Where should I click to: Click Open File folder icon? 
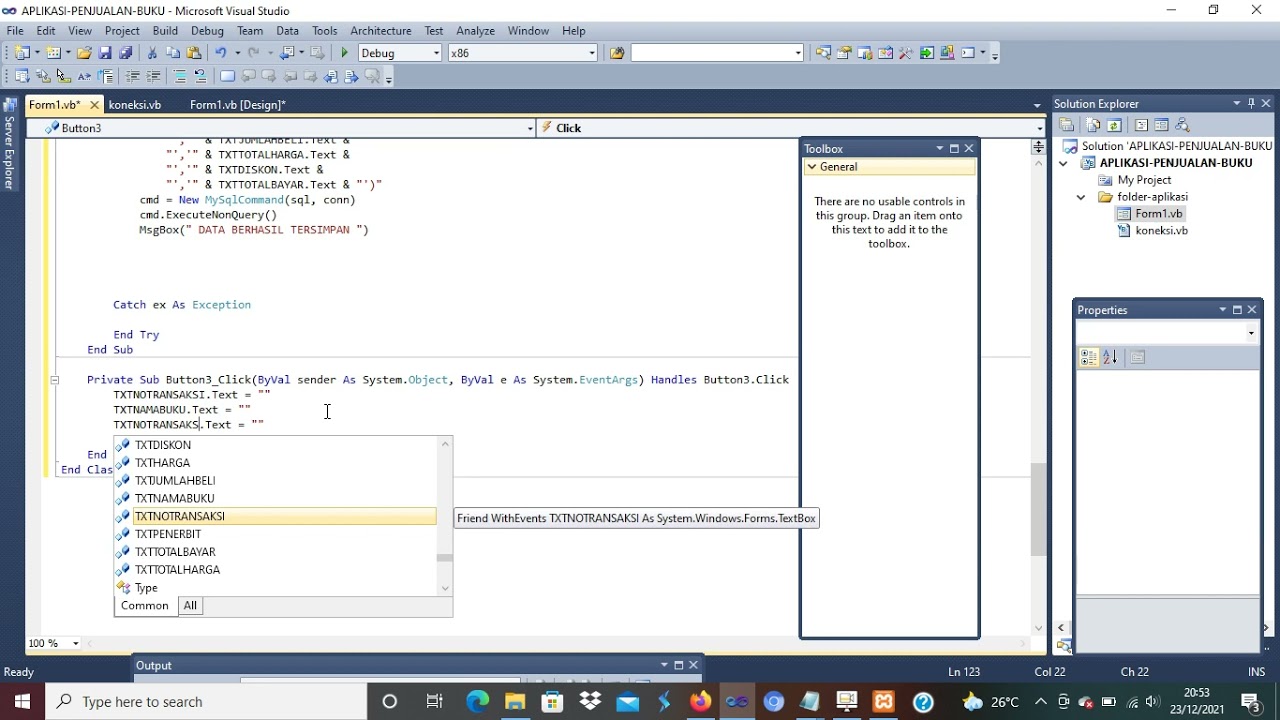pyautogui.click(x=84, y=53)
